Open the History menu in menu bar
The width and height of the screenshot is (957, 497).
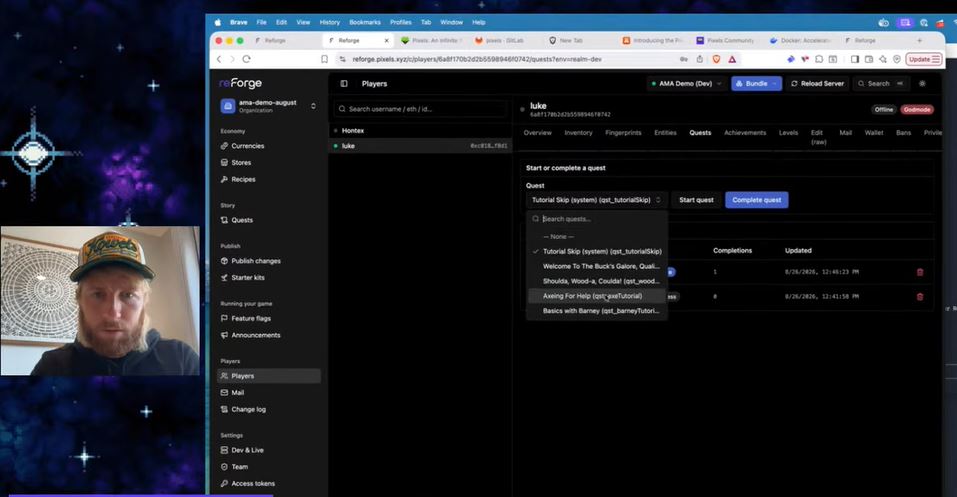click(330, 23)
